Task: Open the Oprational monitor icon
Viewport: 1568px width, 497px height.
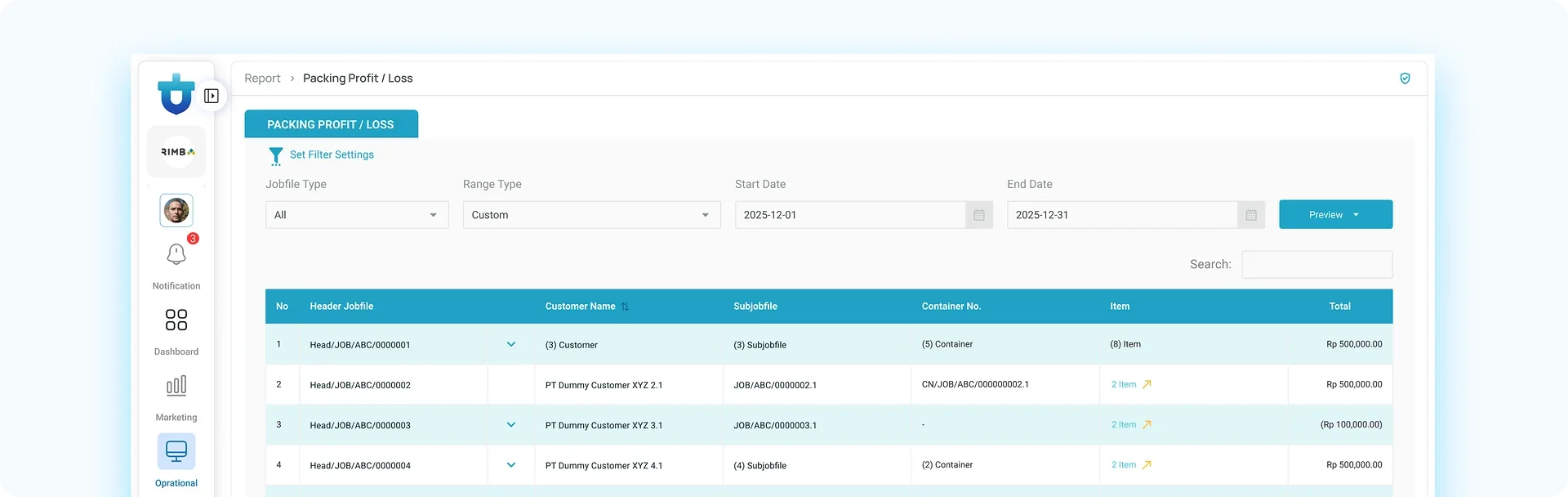Action: click(x=176, y=451)
